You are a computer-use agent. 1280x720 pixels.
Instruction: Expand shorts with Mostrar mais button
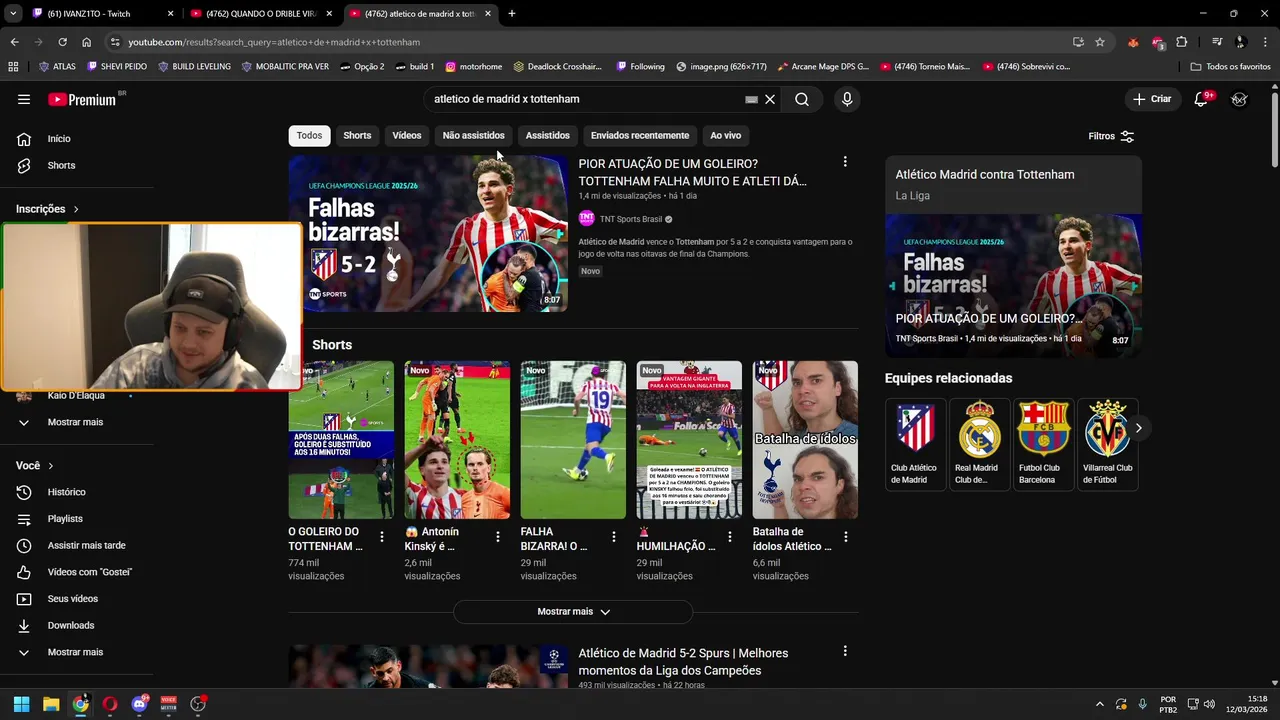(x=573, y=611)
